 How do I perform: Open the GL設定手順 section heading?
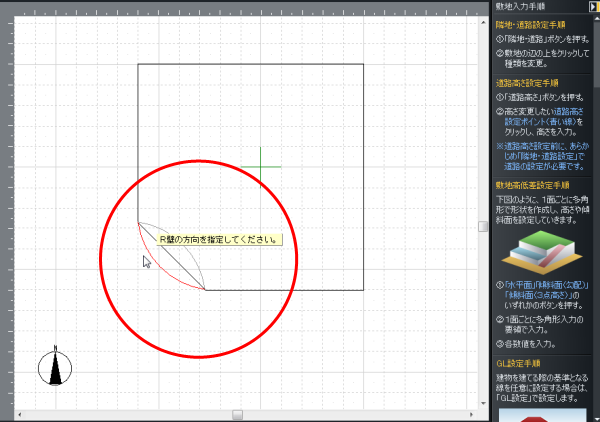coord(517,363)
